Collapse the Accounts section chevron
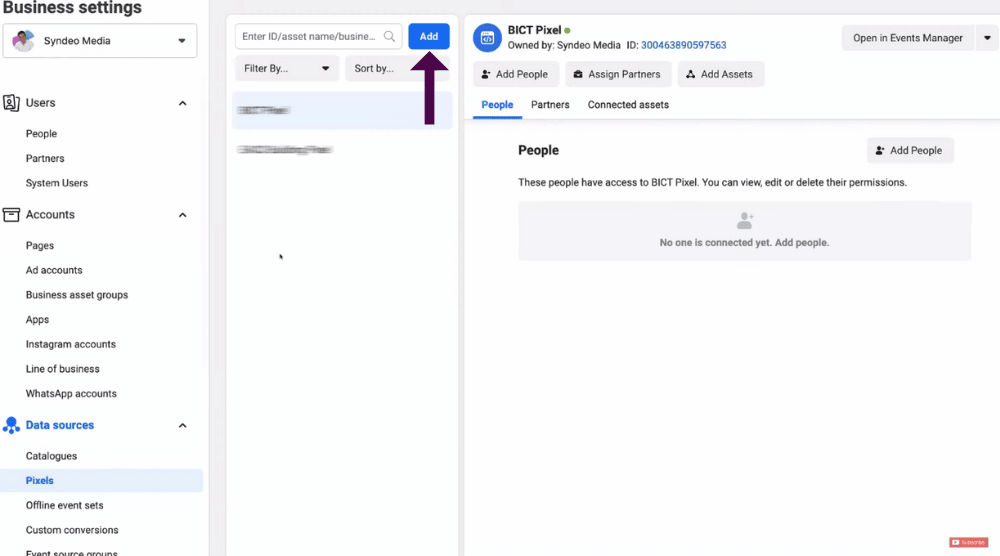The width and height of the screenshot is (1000, 556). click(x=182, y=215)
